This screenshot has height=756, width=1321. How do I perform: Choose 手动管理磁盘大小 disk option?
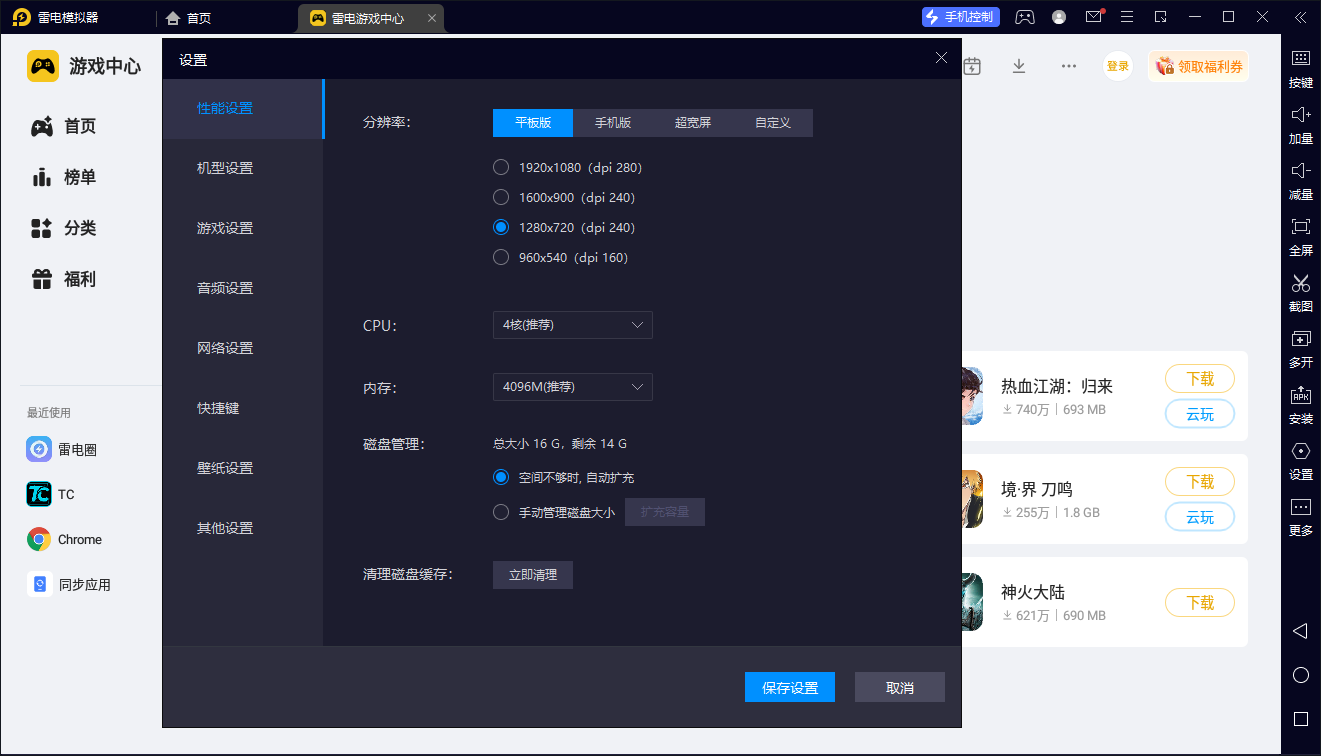point(554,512)
